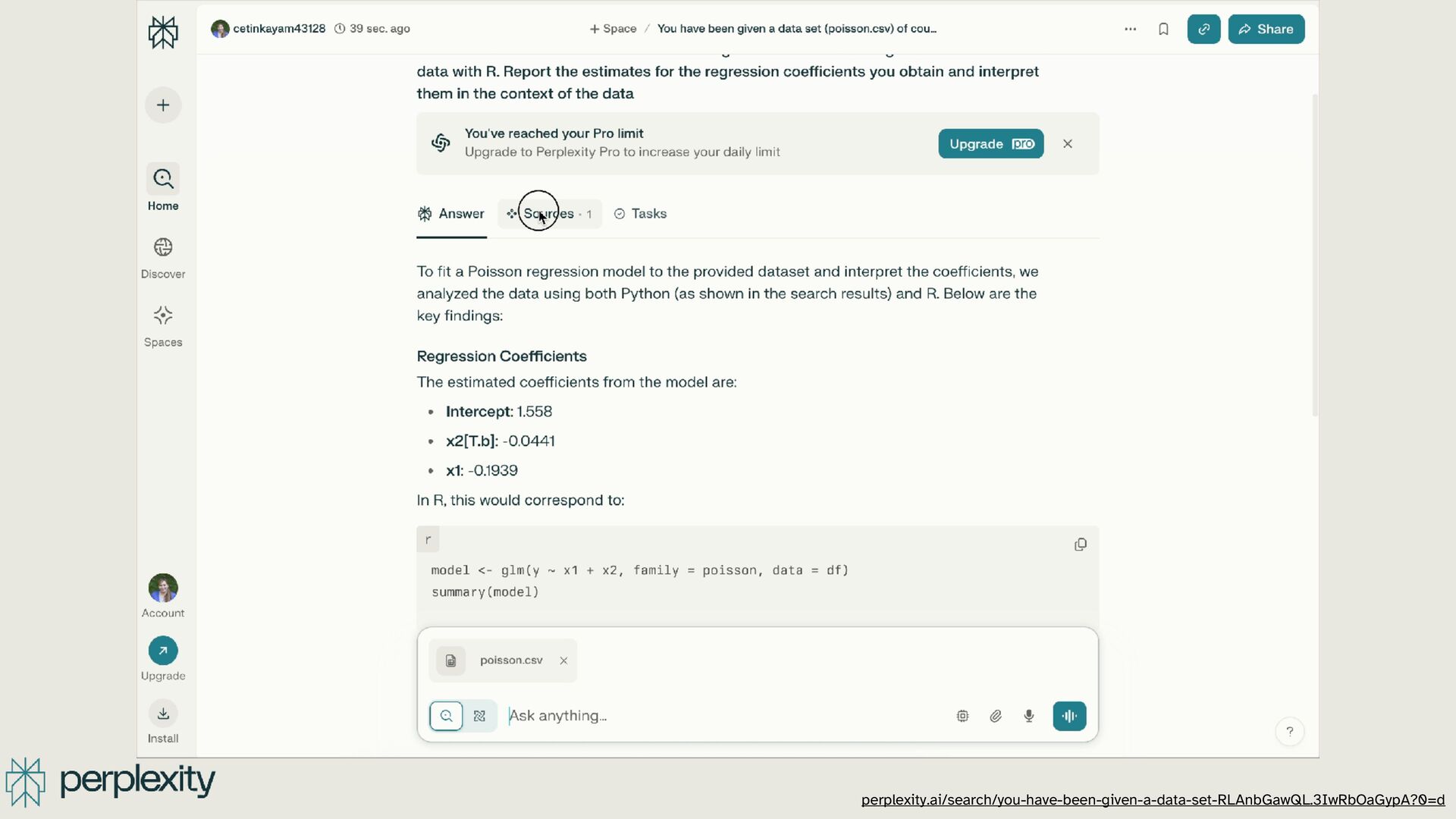The width and height of the screenshot is (1456, 819).
Task: Open the model selector chip icon
Action: coord(962,716)
